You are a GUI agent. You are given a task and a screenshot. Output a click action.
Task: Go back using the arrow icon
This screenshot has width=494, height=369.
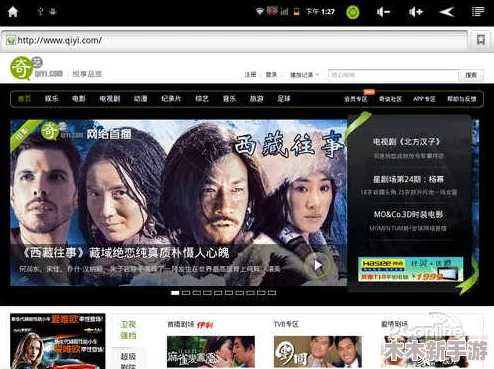(x=446, y=12)
